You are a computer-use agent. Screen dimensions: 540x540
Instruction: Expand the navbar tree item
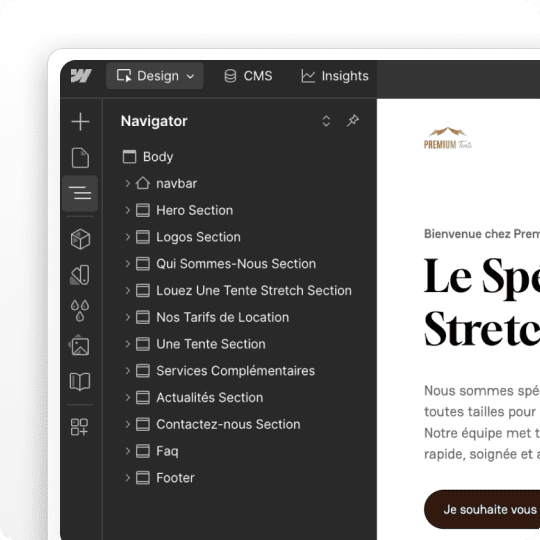(127, 183)
